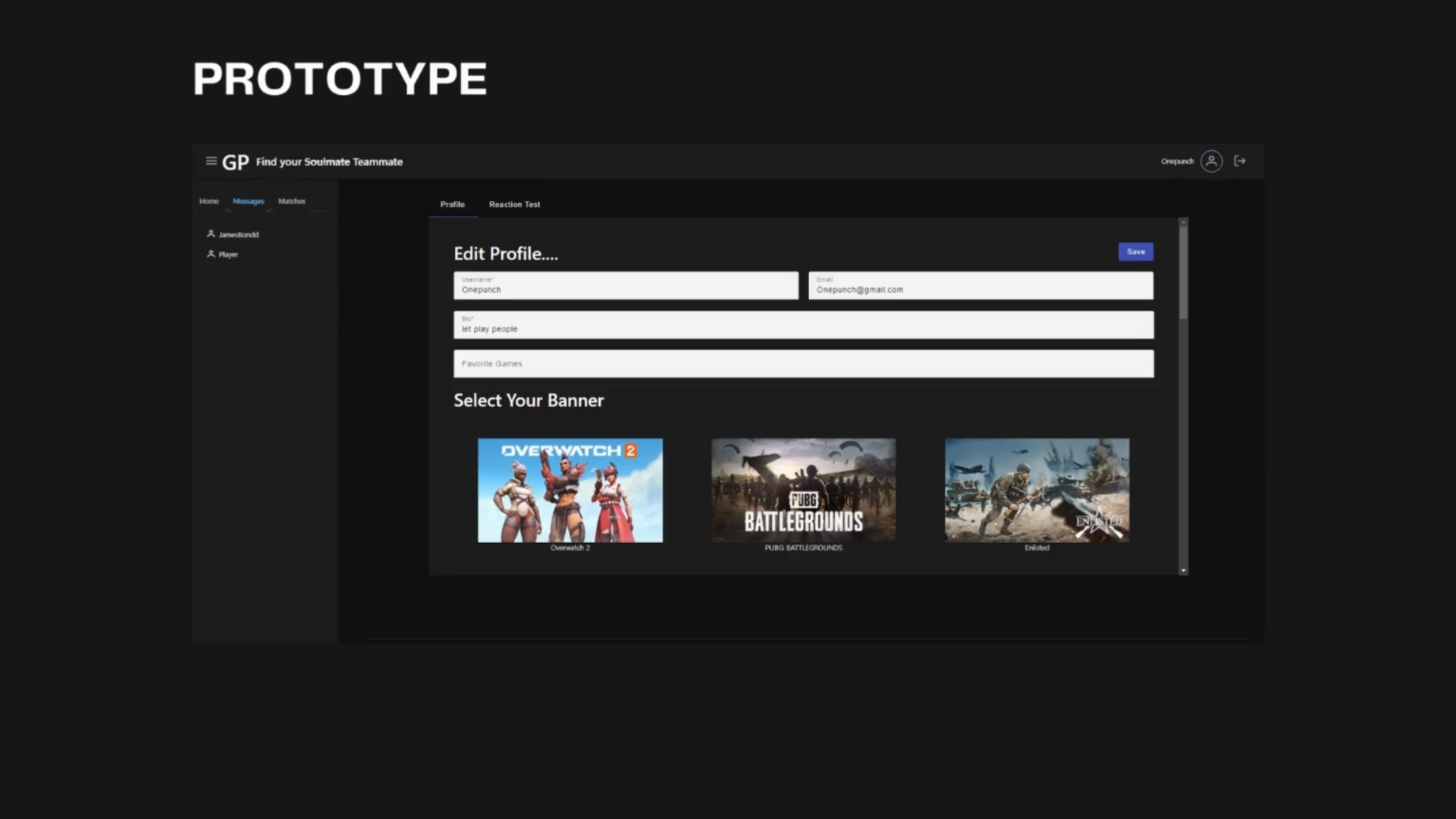Open the hamburger menu icon
The height and width of the screenshot is (819, 1456).
pos(212,161)
